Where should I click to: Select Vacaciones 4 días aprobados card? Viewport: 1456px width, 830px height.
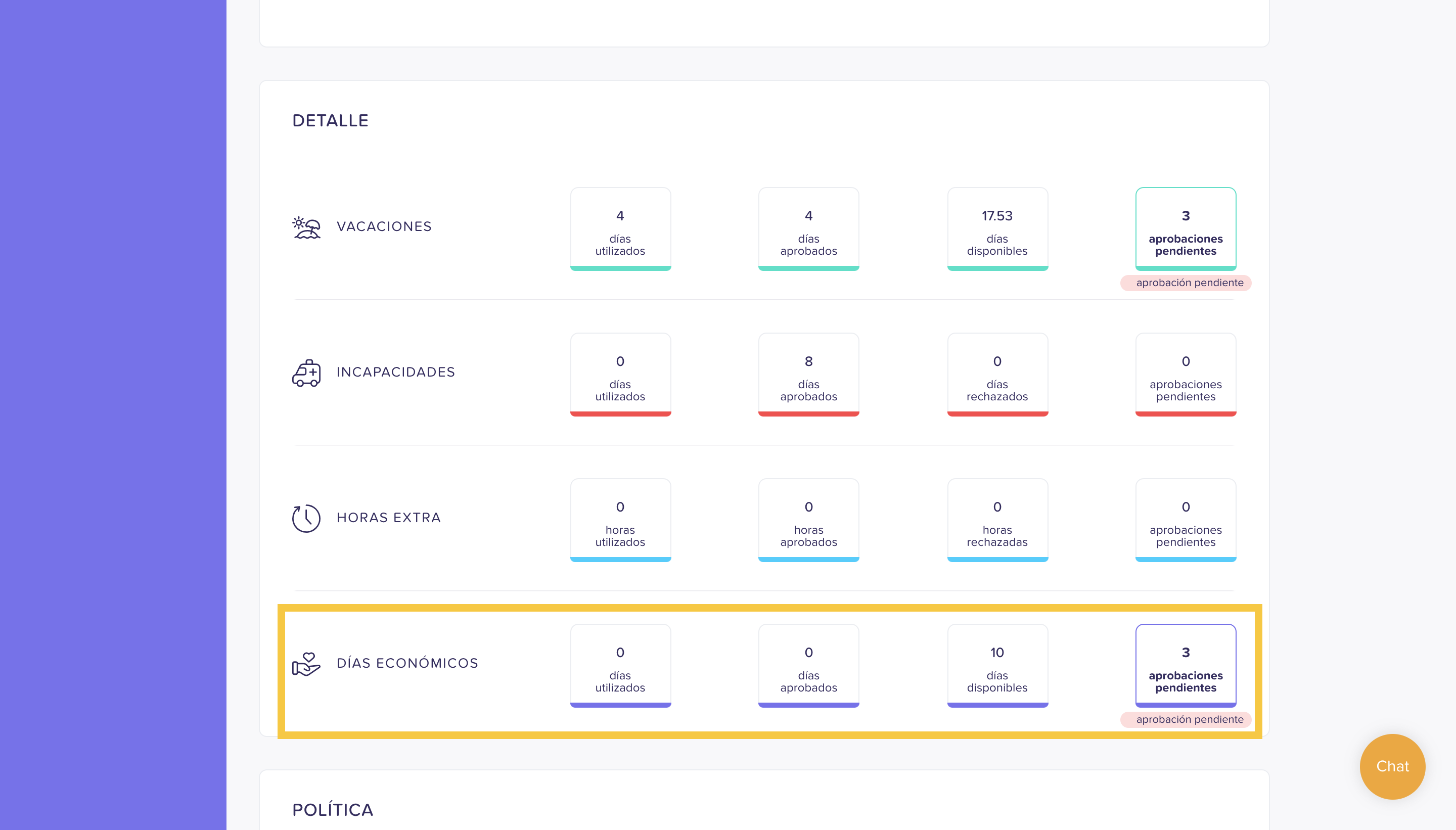(808, 228)
